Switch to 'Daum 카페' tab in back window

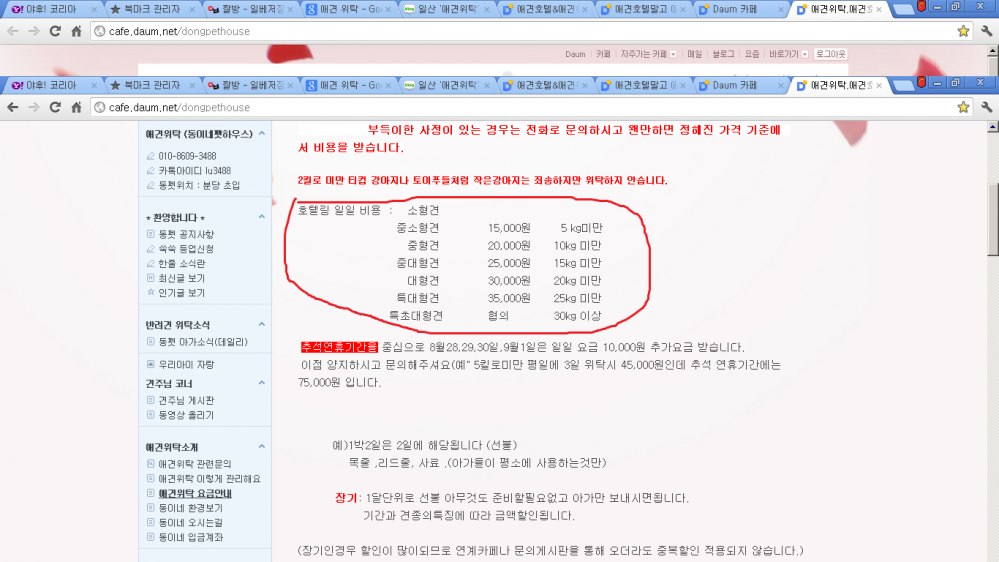(x=739, y=10)
